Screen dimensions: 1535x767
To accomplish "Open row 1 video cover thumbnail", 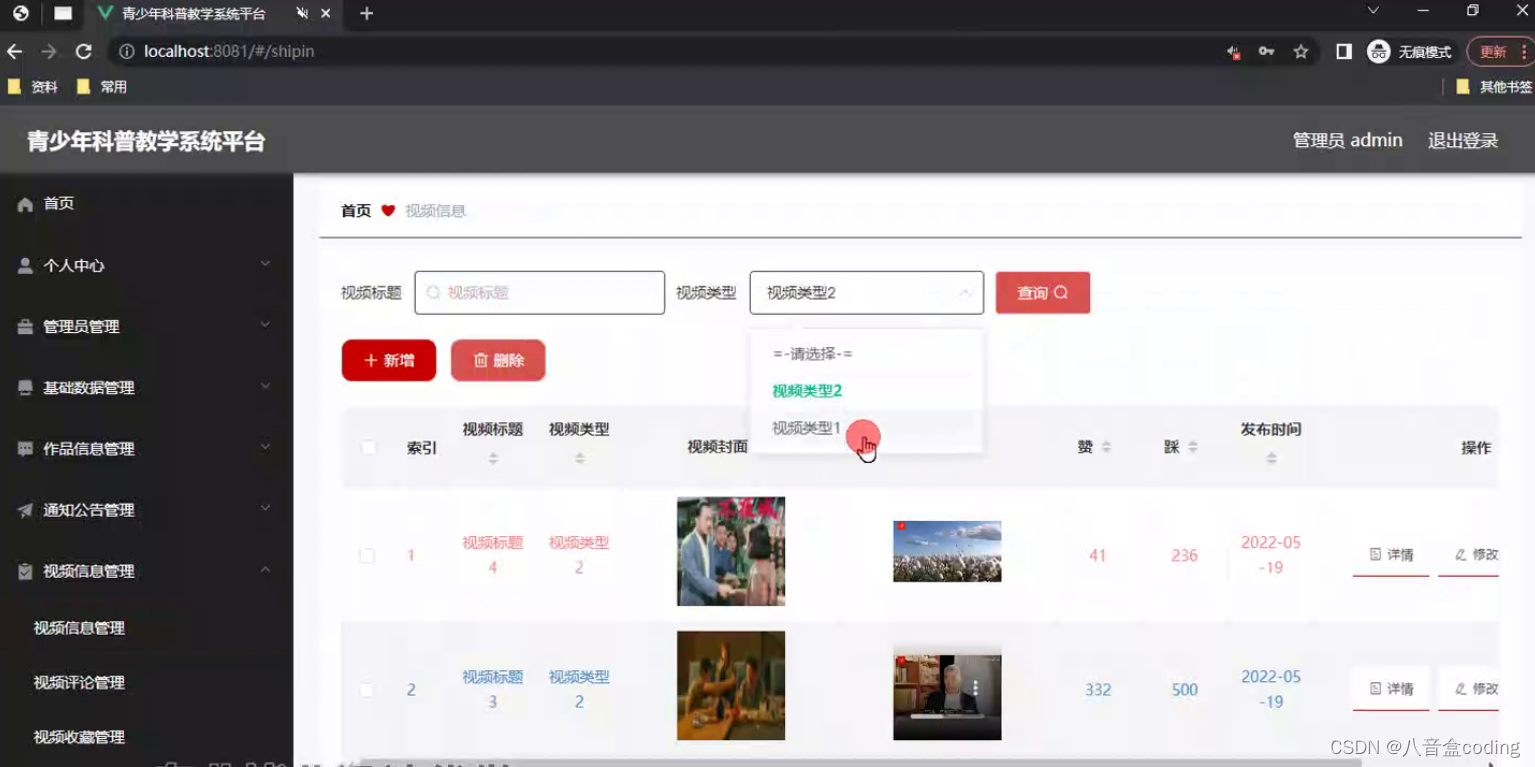I will 731,551.
